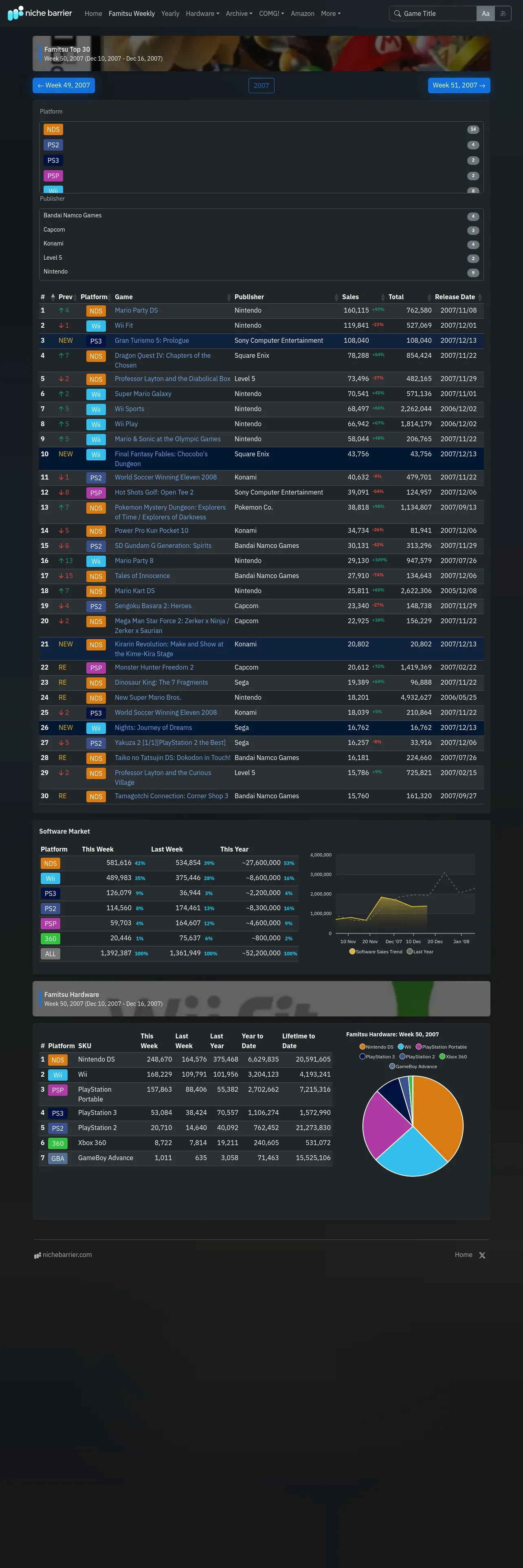Filter by publisher Level 5
This screenshot has height=1568, width=523.
tap(261, 258)
